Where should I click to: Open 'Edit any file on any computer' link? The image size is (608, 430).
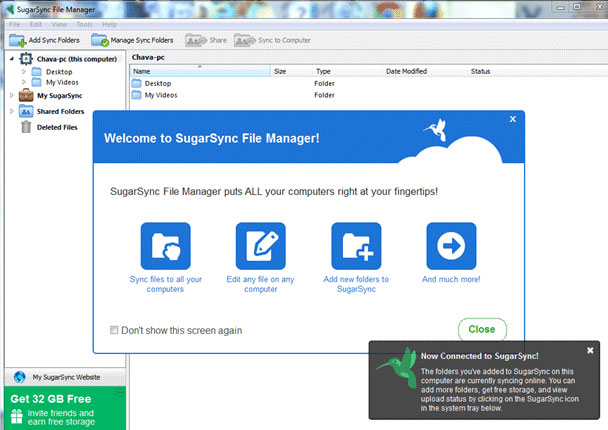(x=261, y=284)
